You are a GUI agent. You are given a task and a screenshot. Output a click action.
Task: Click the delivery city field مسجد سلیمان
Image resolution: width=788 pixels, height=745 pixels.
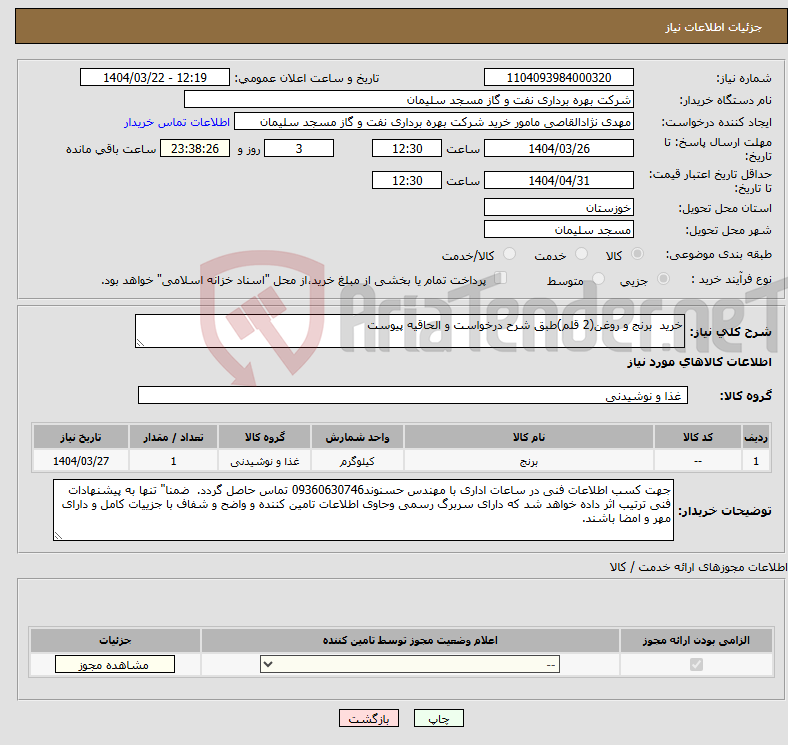[x=558, y=229]
